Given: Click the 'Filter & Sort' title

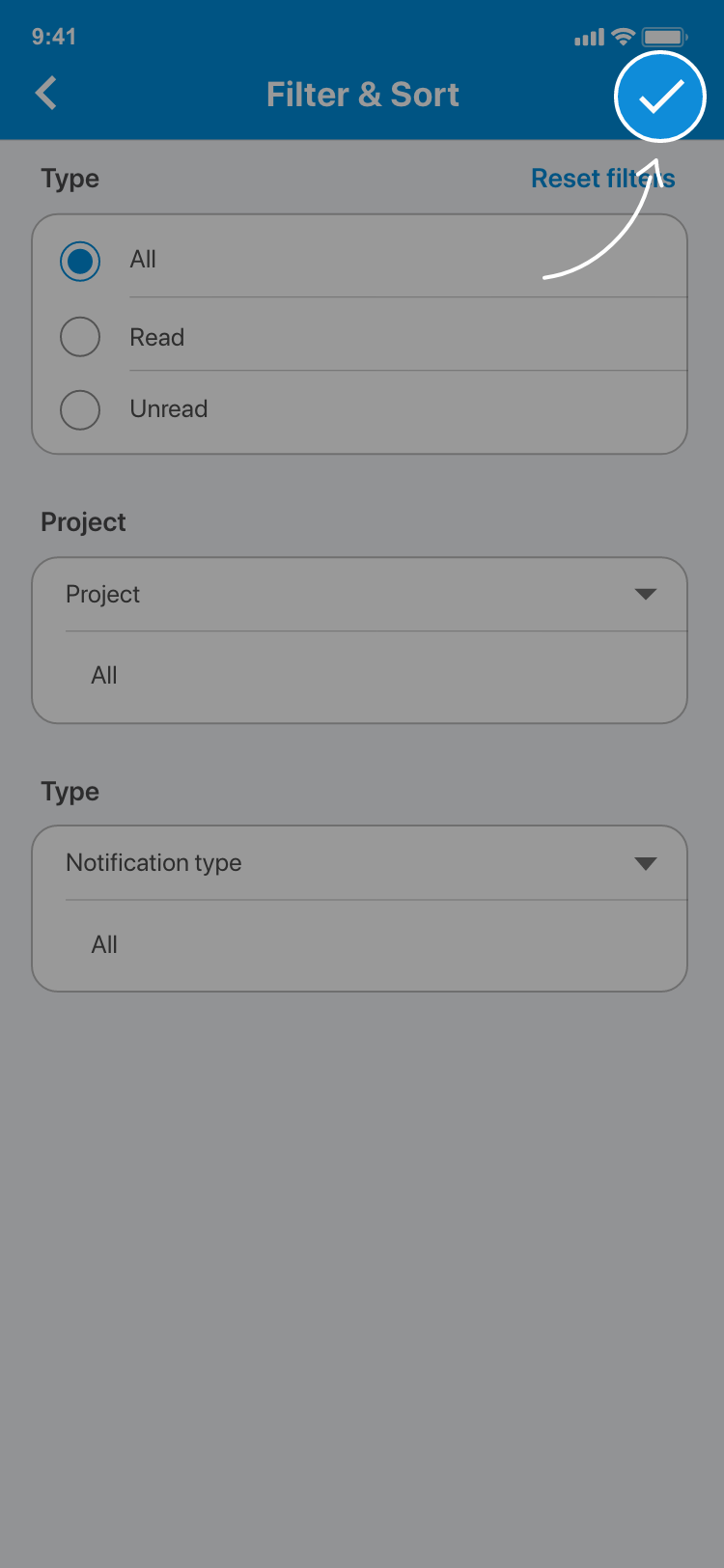Looking at the screenshot, I should [362, 95].
